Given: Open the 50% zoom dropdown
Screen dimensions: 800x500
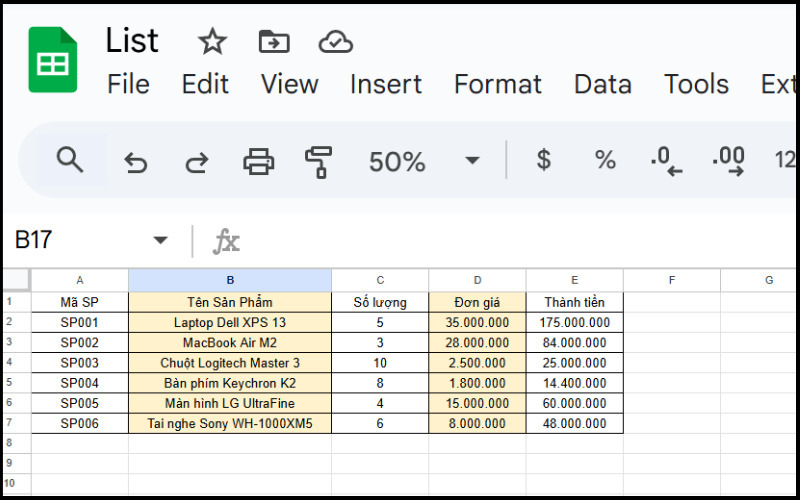Looking at the screenshot, I should pos(472,161).
